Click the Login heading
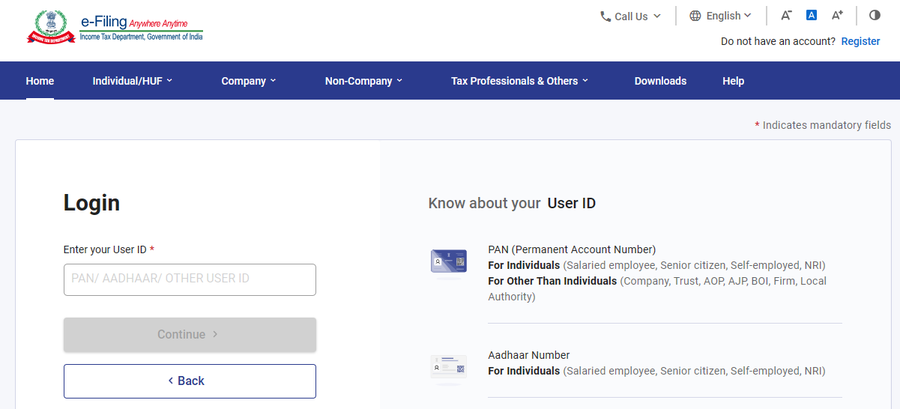900x409 pixels. pyautogui.click(x=91, y=203)
